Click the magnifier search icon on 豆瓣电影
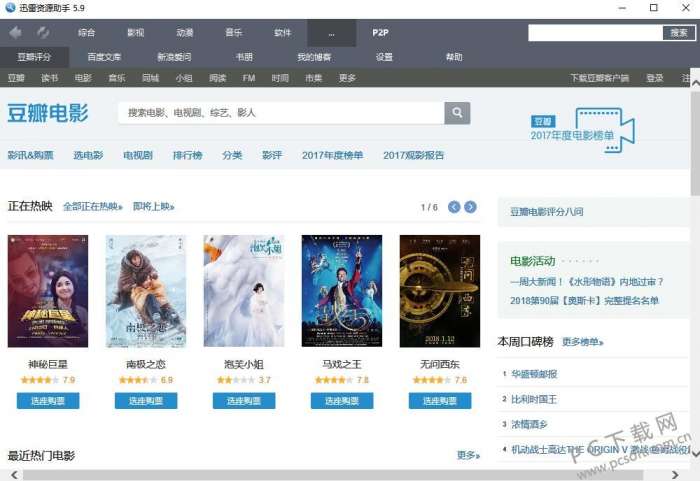Screen dimensions: 700x481 457,113
